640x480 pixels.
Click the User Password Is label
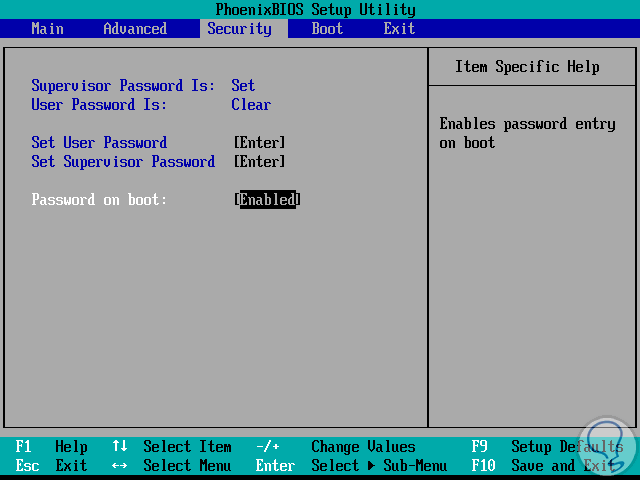(99, 104)
